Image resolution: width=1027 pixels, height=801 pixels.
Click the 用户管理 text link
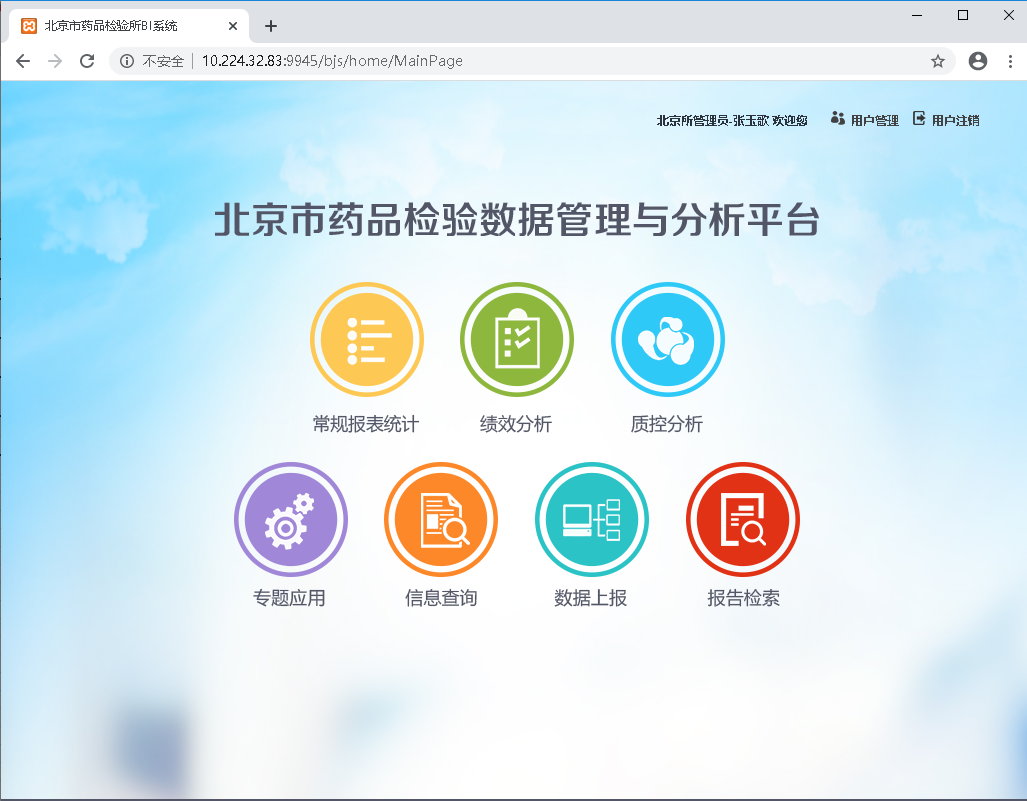(875, 120)
